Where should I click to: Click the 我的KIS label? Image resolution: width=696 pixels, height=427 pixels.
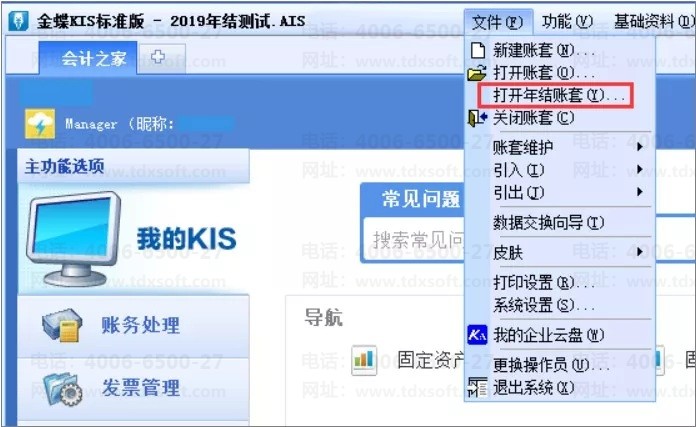pos(187,238)
